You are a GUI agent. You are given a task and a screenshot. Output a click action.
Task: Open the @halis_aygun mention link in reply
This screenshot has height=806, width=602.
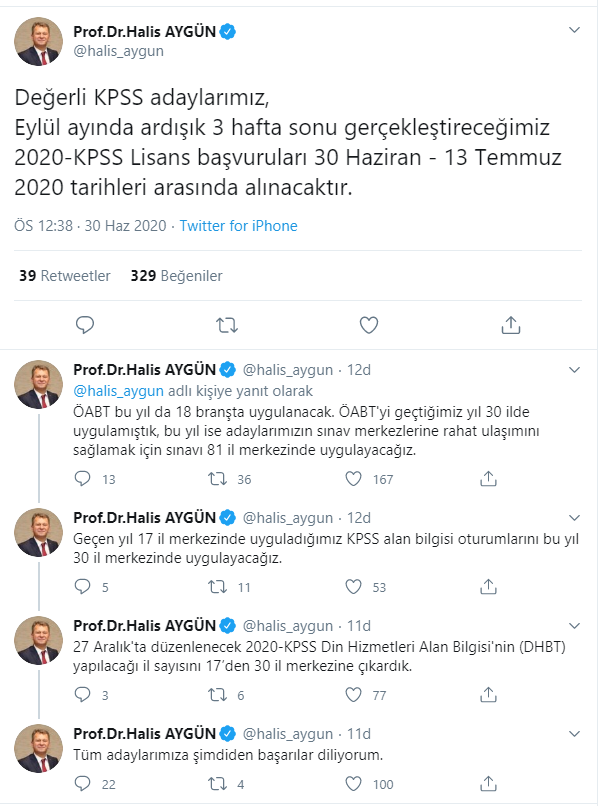click(118, 391)
